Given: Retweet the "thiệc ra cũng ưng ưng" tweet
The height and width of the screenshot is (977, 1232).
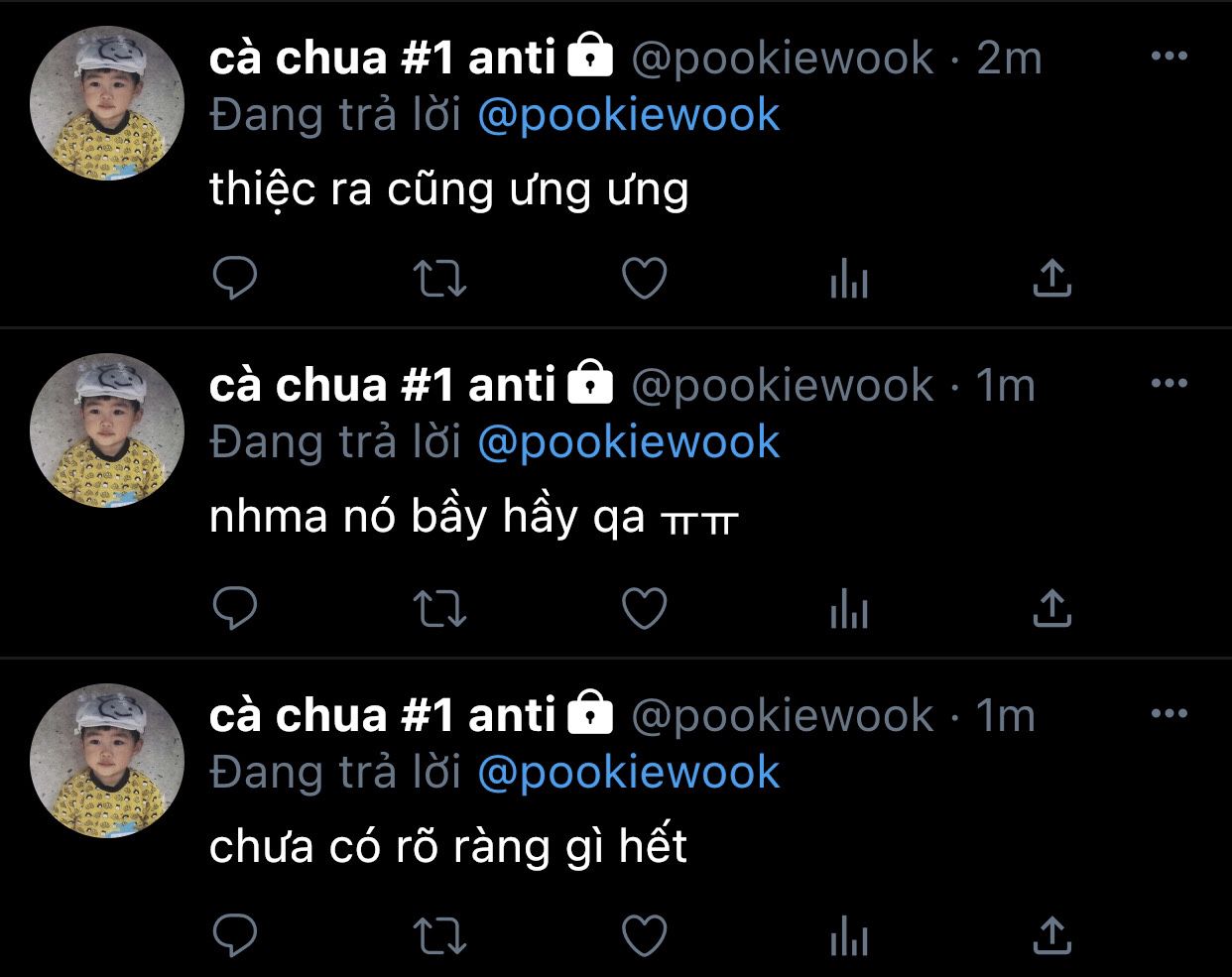Looking at the screenshot, I should tap(439, 279).
